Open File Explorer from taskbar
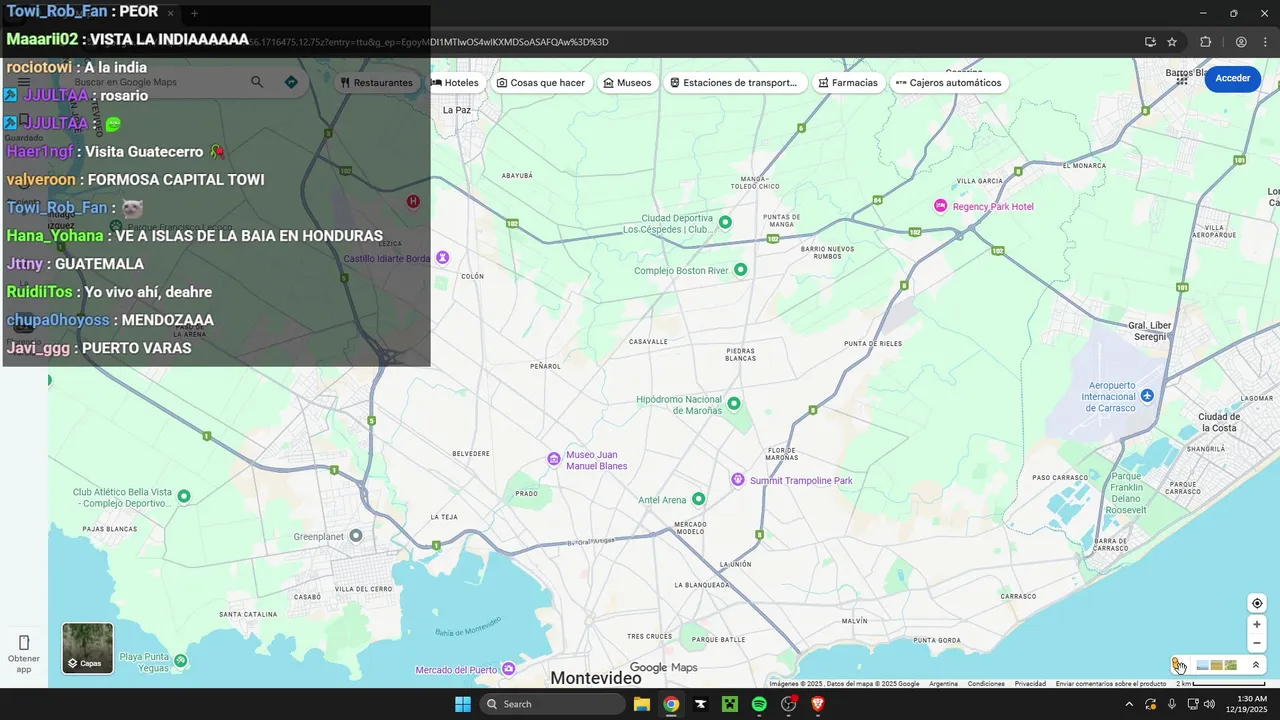 pos(642,704)
